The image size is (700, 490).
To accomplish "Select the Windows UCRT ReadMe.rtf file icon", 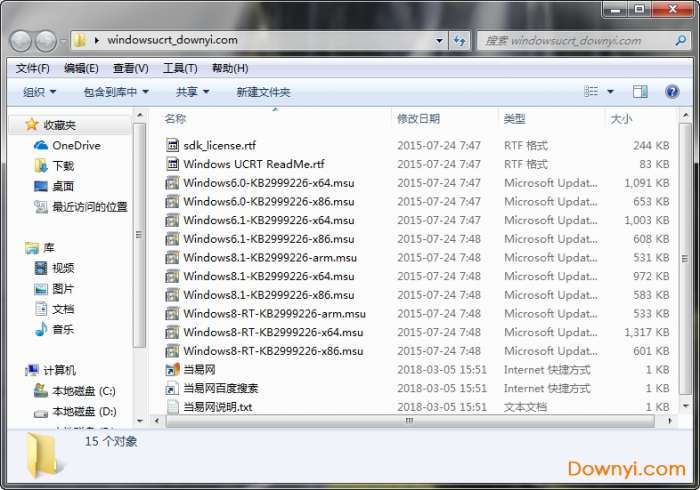I will pos(172,164).
